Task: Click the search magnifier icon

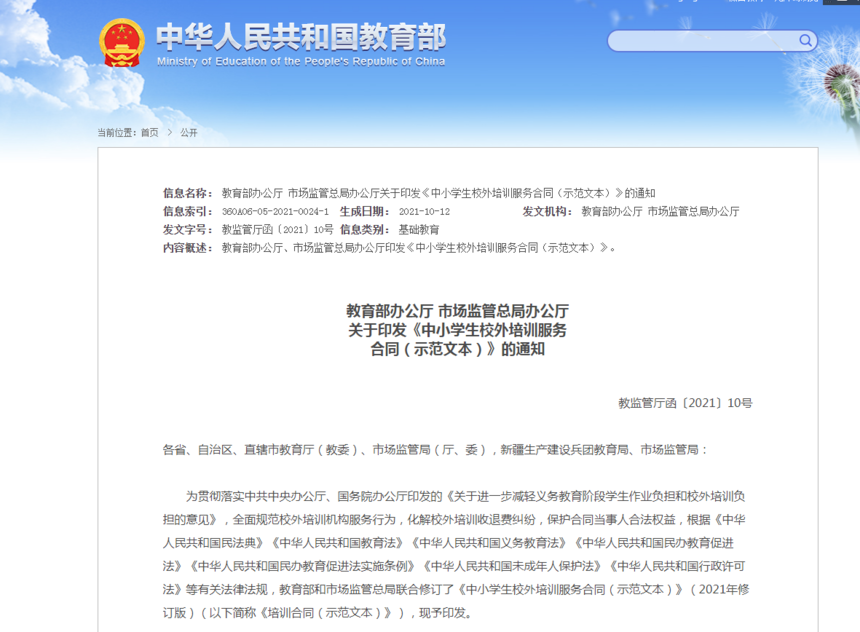Action: (x=805, y=41)
